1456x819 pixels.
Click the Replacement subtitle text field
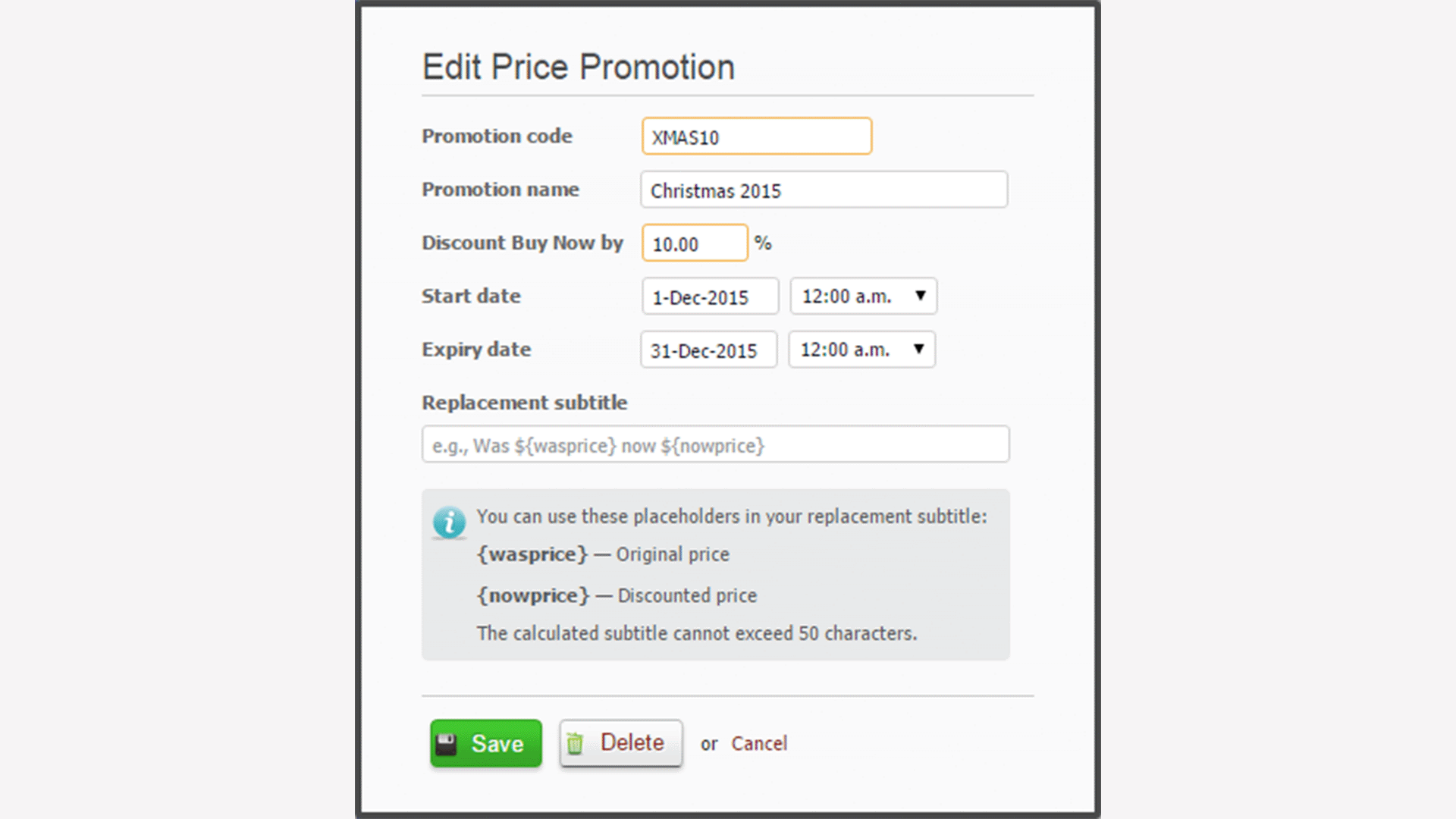(715, 445)
